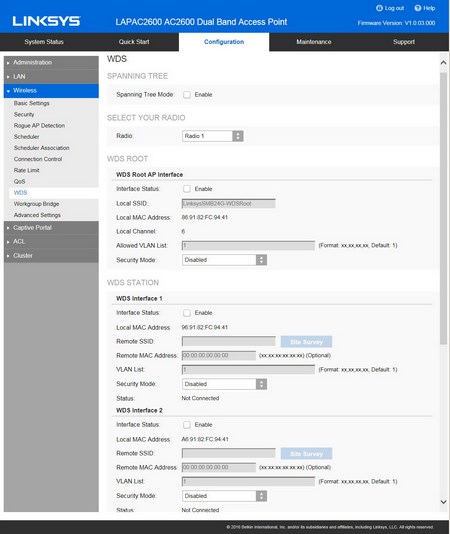This screenshot has height=534, width=450.
Task: Expand the LAN sidebar section
Action: point(51,77)
